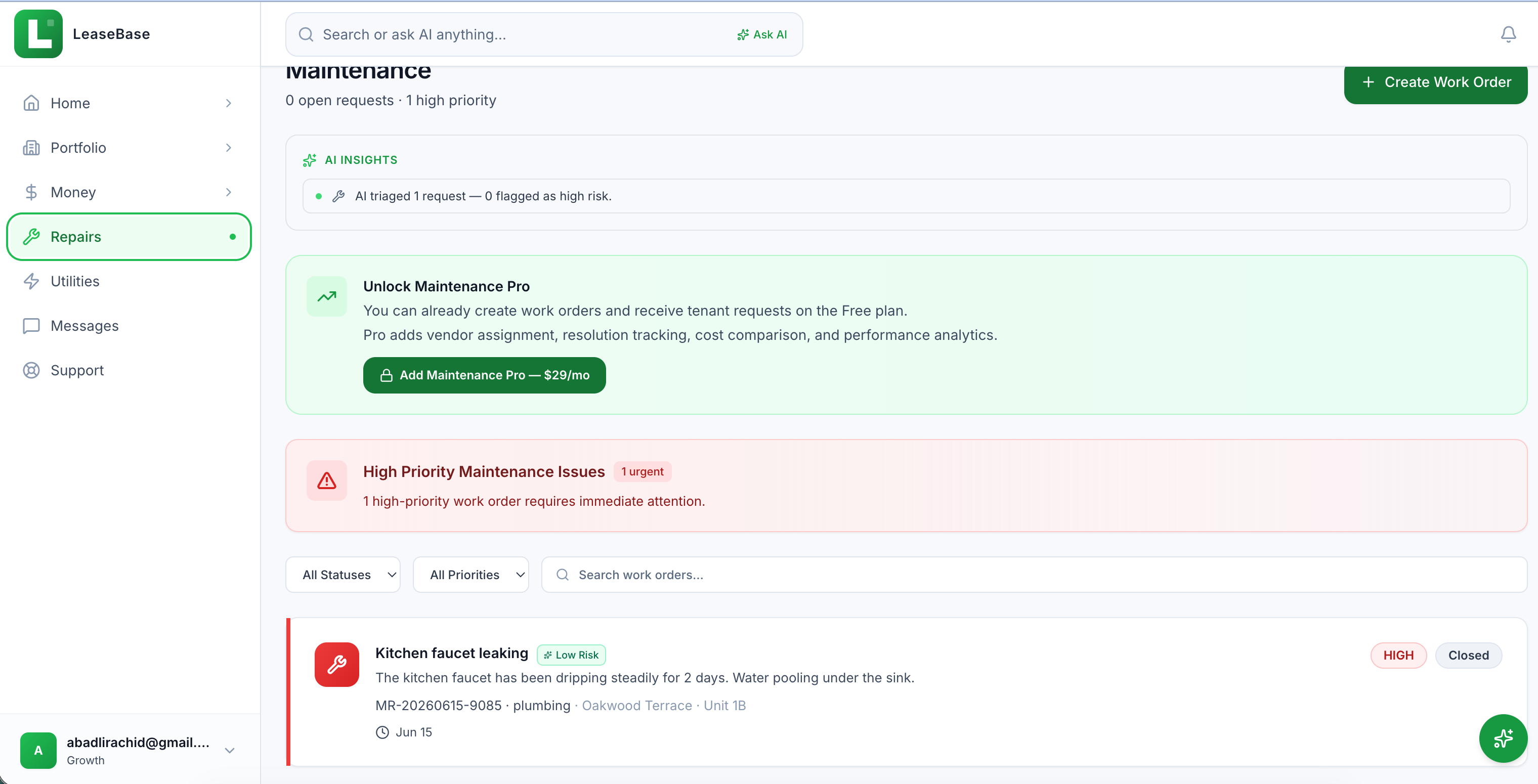Click the Messages chat bubble icon
Viewport: 1538px width, 784px height.
point(31,325)
